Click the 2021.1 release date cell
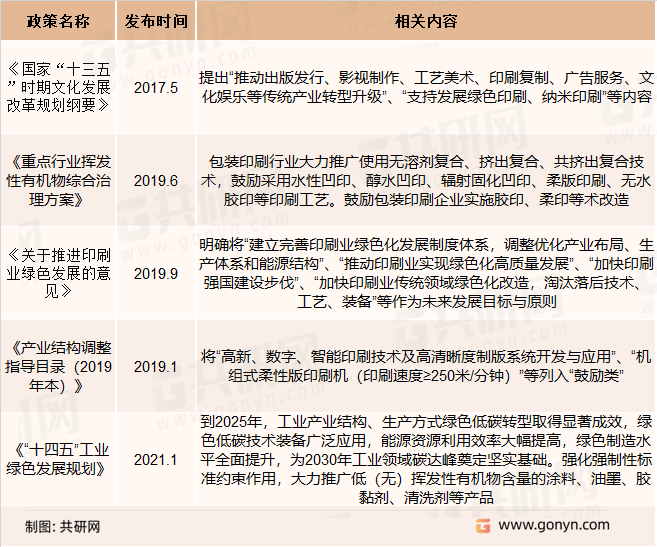Screen dimensions: 657x547 (x=154, y=457)
